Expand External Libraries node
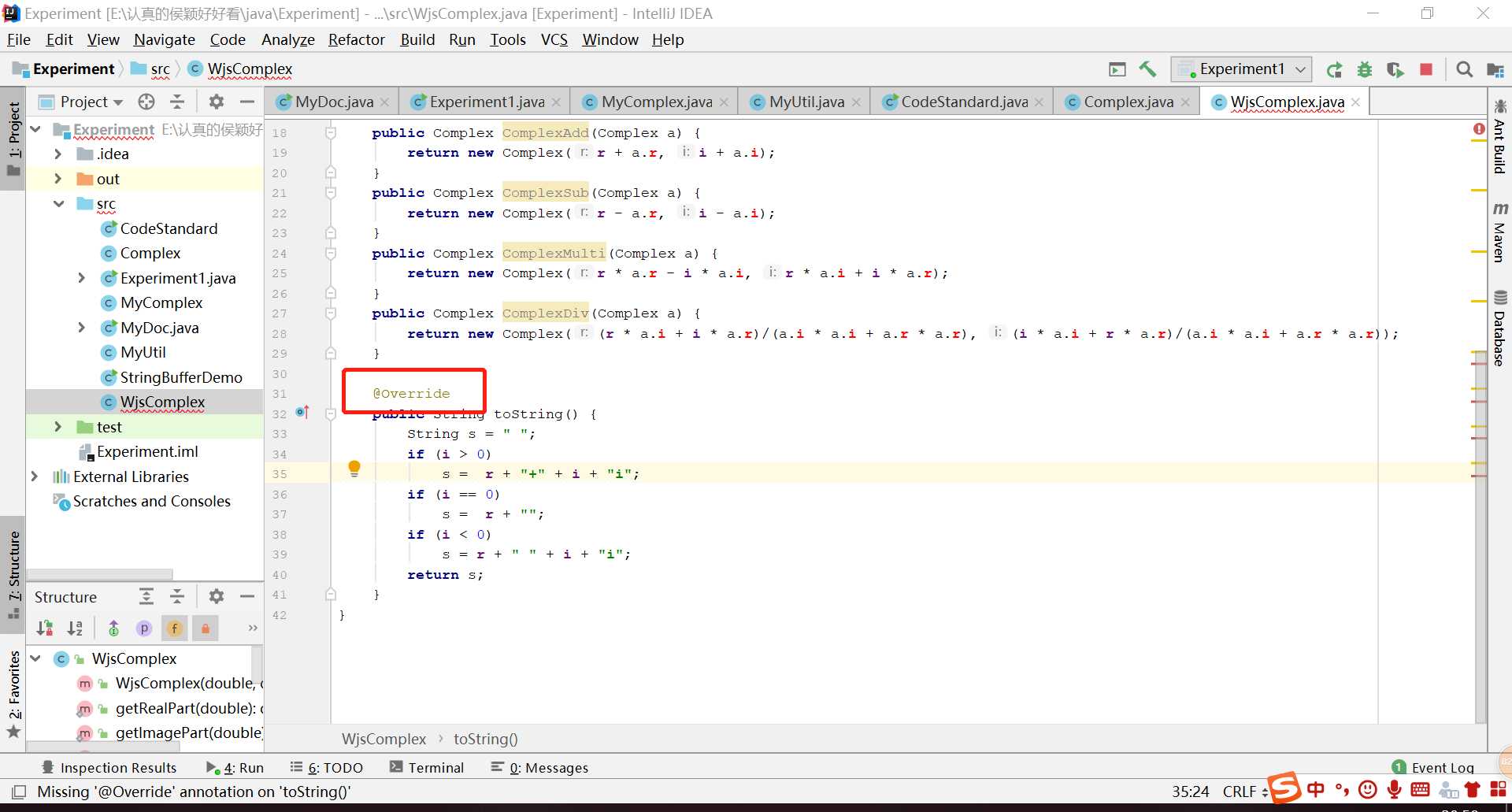The height and width of the screenshot is (812, 1512). pyautogui.click(x=35, y=476)
